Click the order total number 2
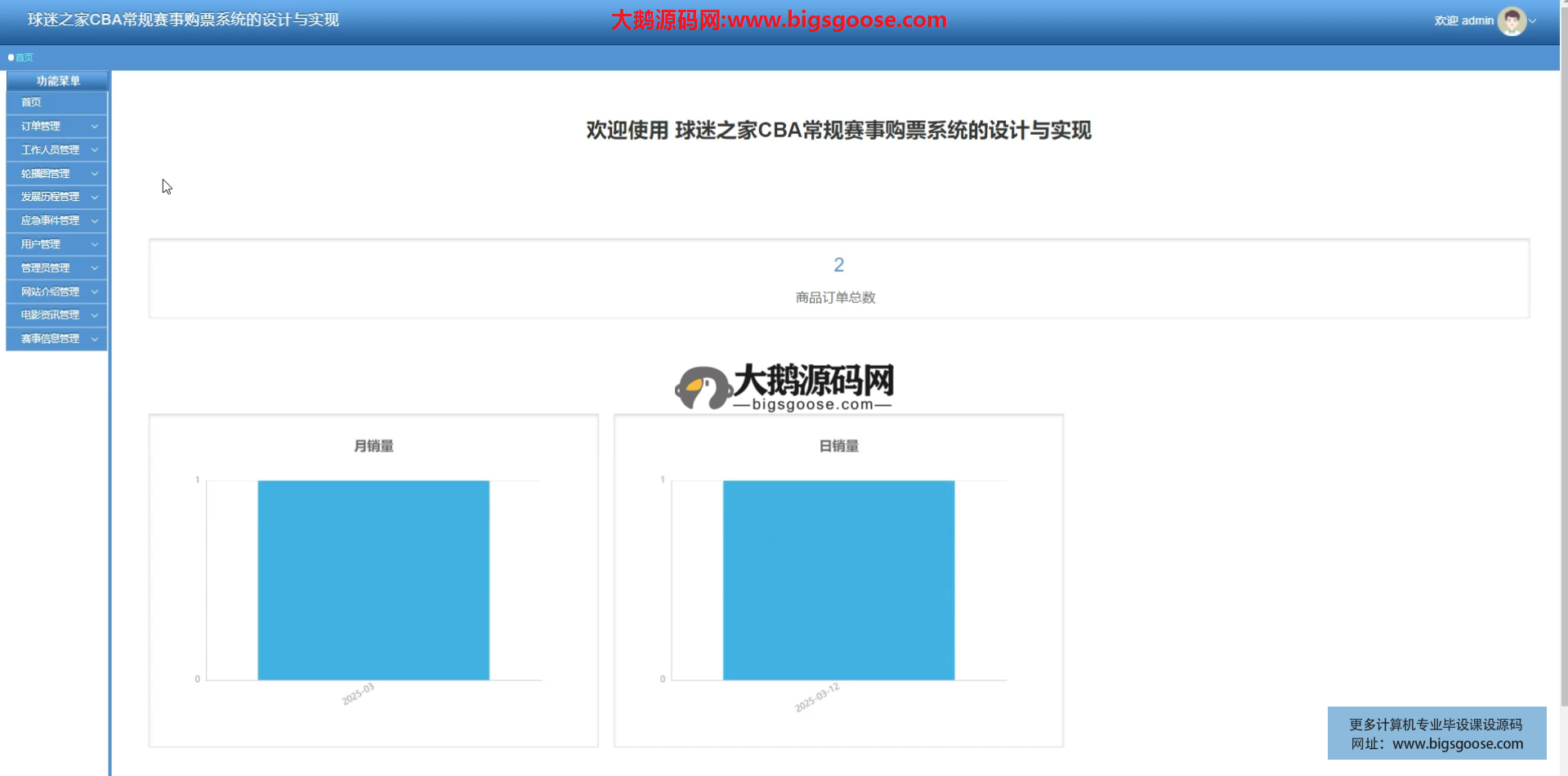 [838, 265]
